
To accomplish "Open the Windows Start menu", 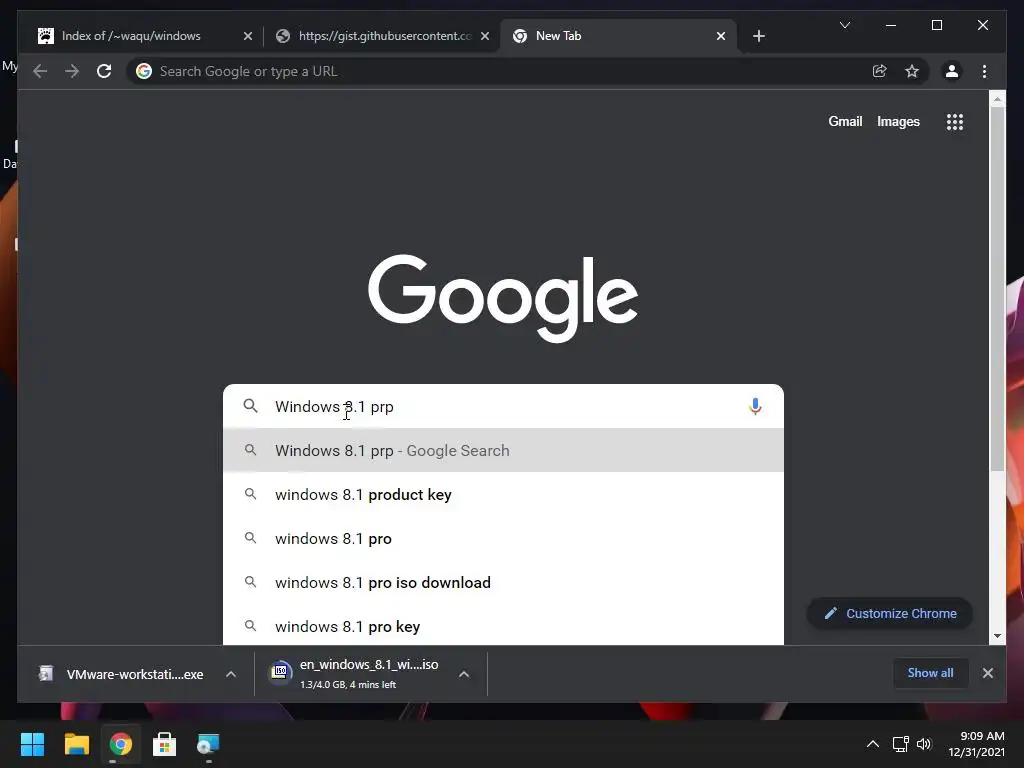I will click(x=32, y=744).
